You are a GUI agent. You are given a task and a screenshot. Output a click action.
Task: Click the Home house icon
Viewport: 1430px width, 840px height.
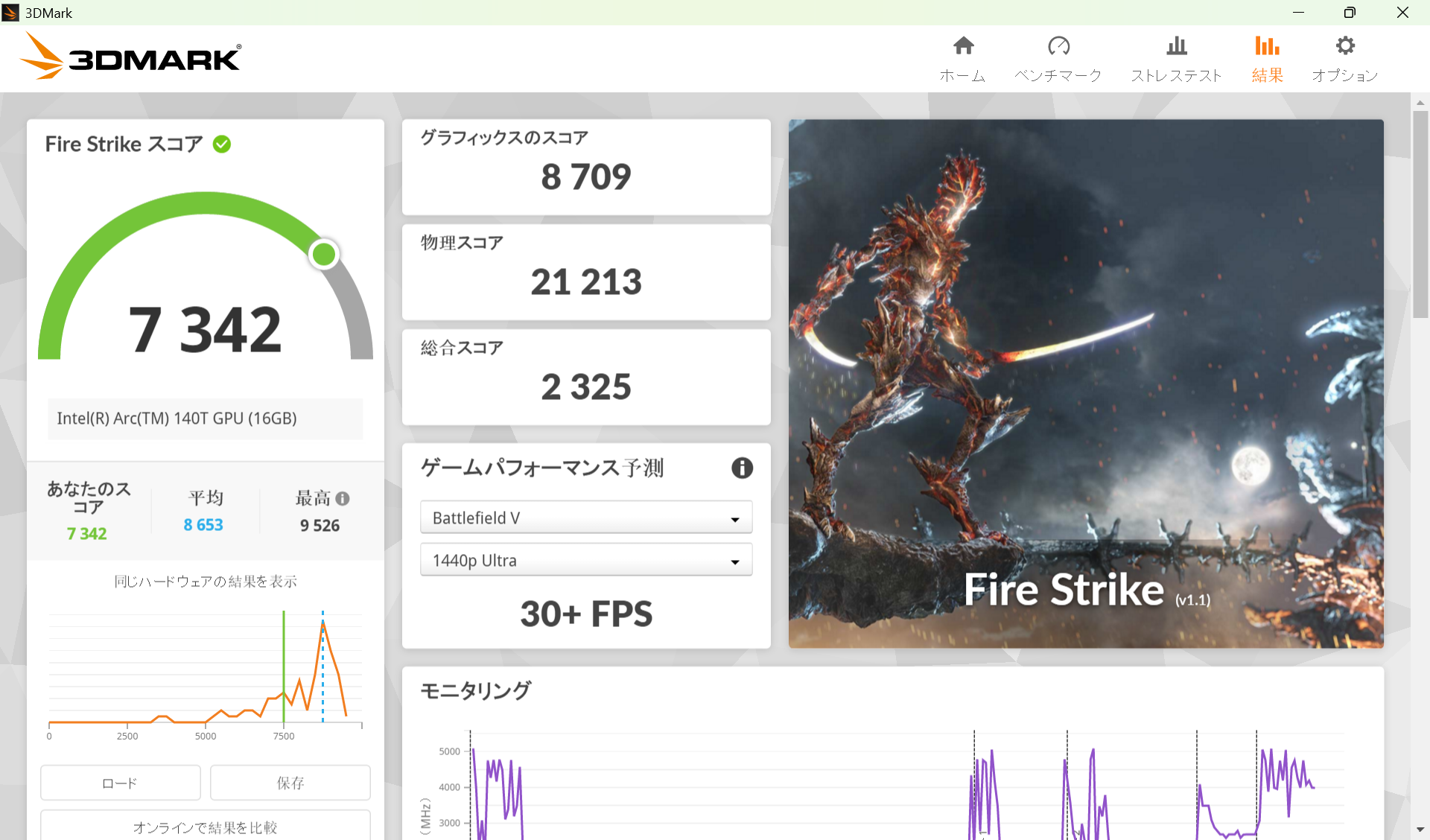963,46
